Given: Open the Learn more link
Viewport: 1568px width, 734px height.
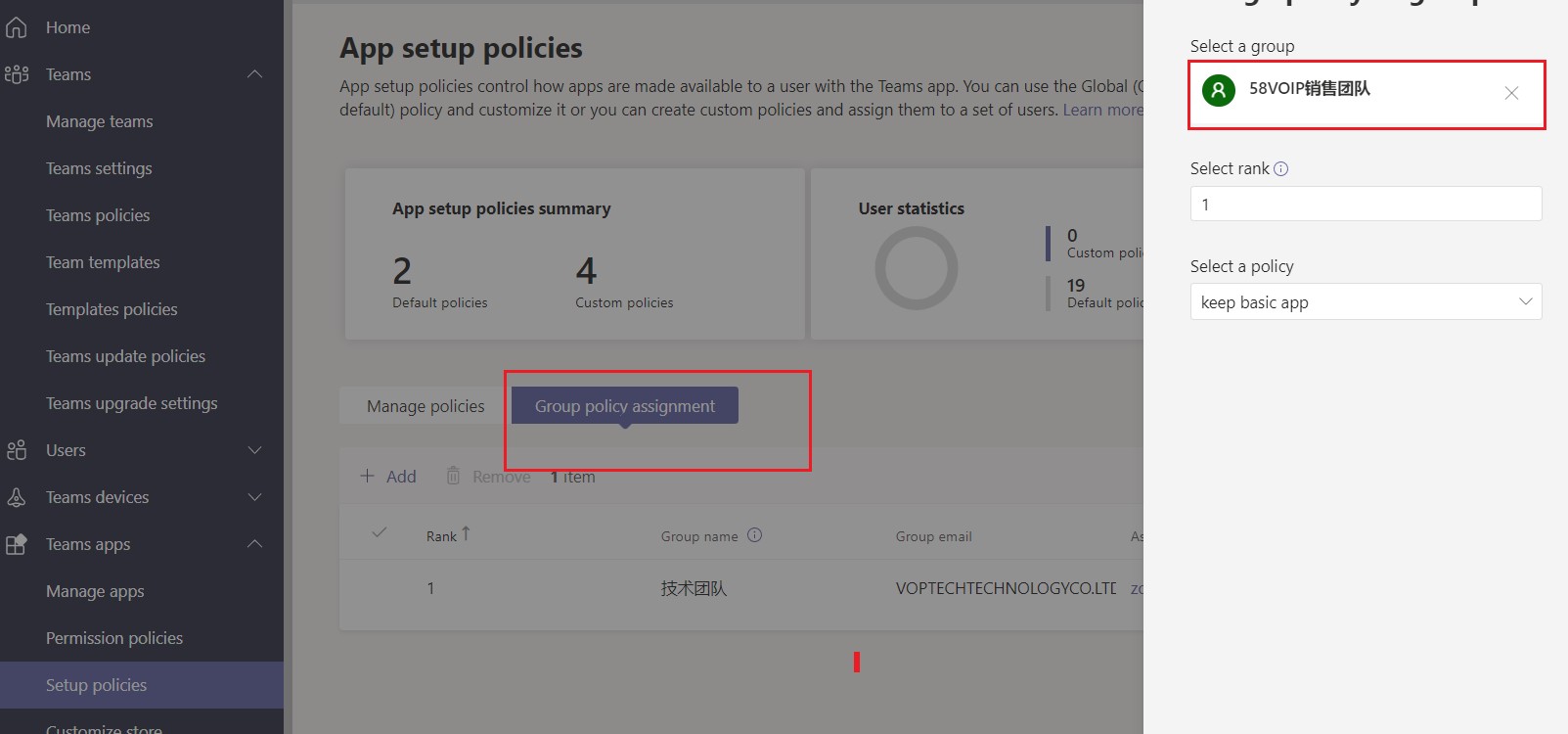Looking at the screenshot, I should (x=1102, y=110).
